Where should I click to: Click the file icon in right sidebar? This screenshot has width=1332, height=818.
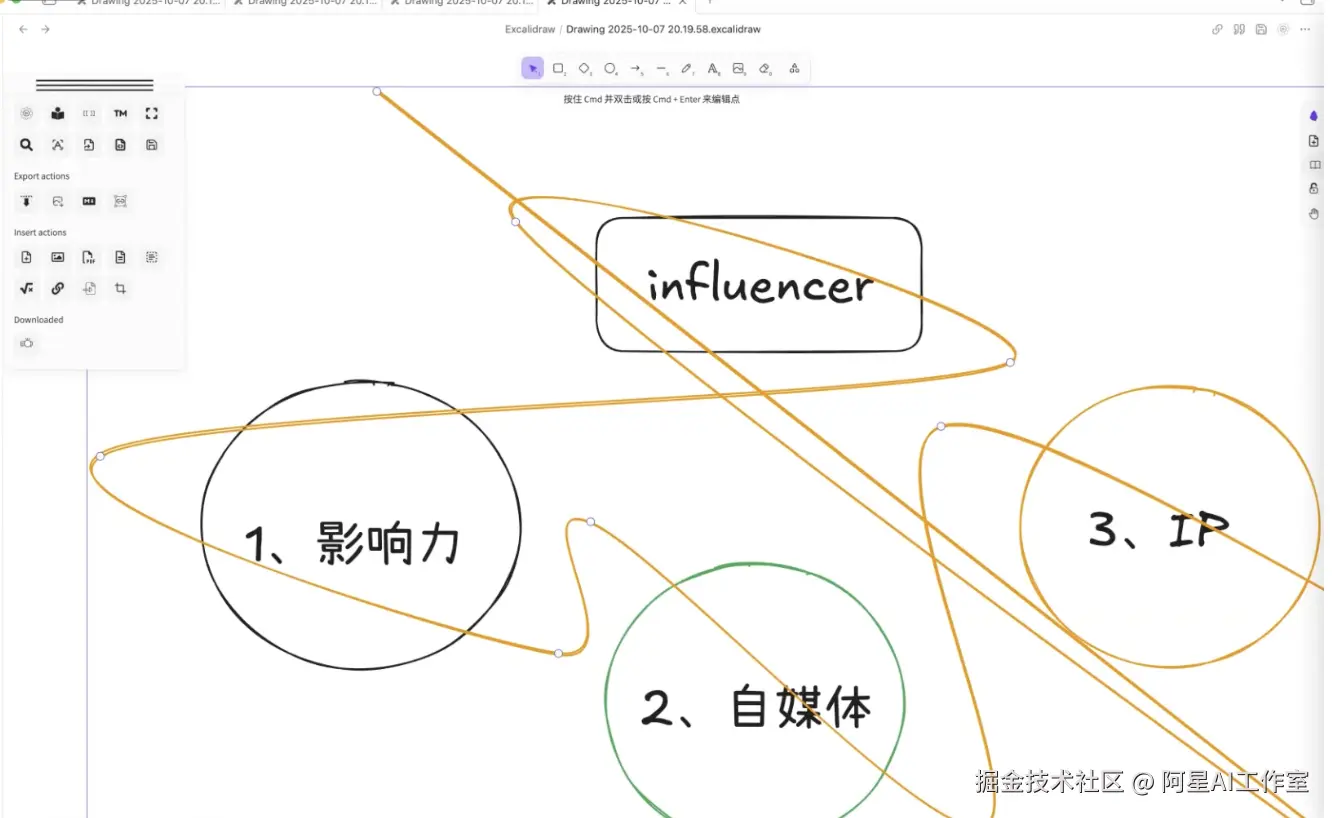[x=1314, y=141]
